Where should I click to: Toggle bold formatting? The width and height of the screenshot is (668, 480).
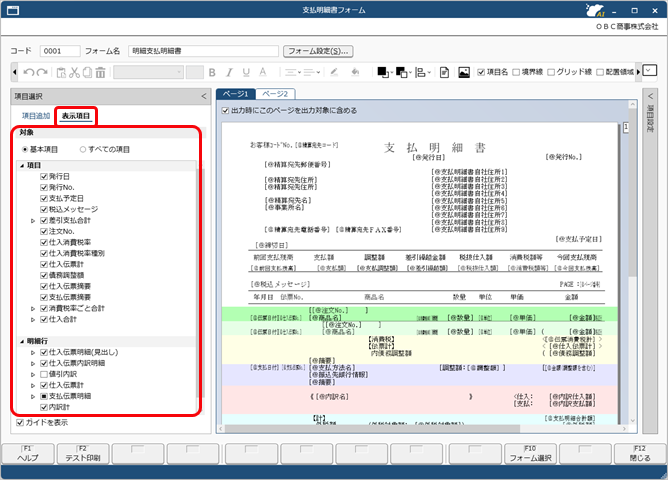(x=212, y=72)
